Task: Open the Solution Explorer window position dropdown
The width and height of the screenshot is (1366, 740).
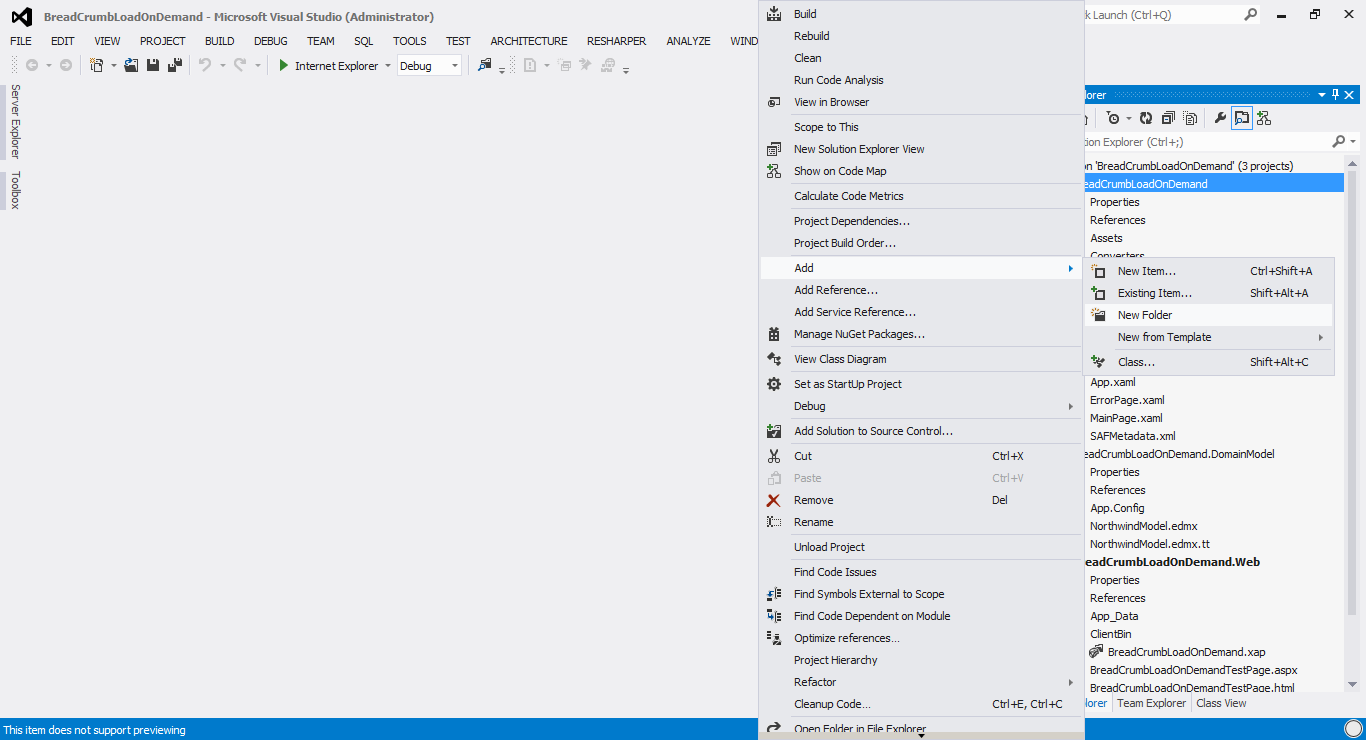Action: [1322, 95]
